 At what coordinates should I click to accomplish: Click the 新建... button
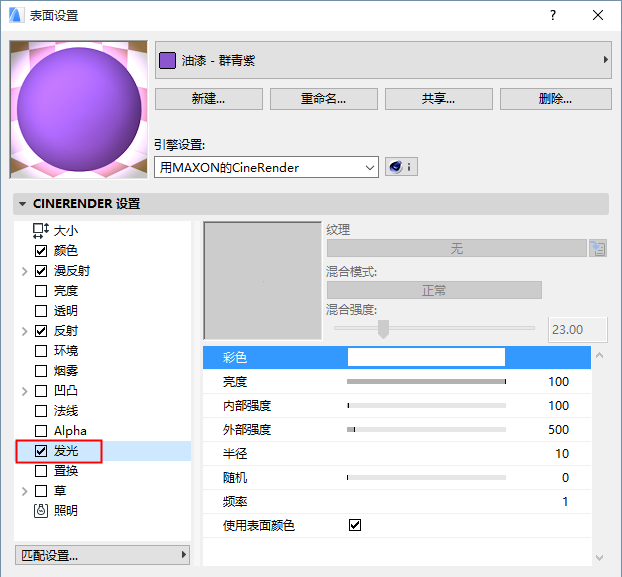[x=209, y=99]
